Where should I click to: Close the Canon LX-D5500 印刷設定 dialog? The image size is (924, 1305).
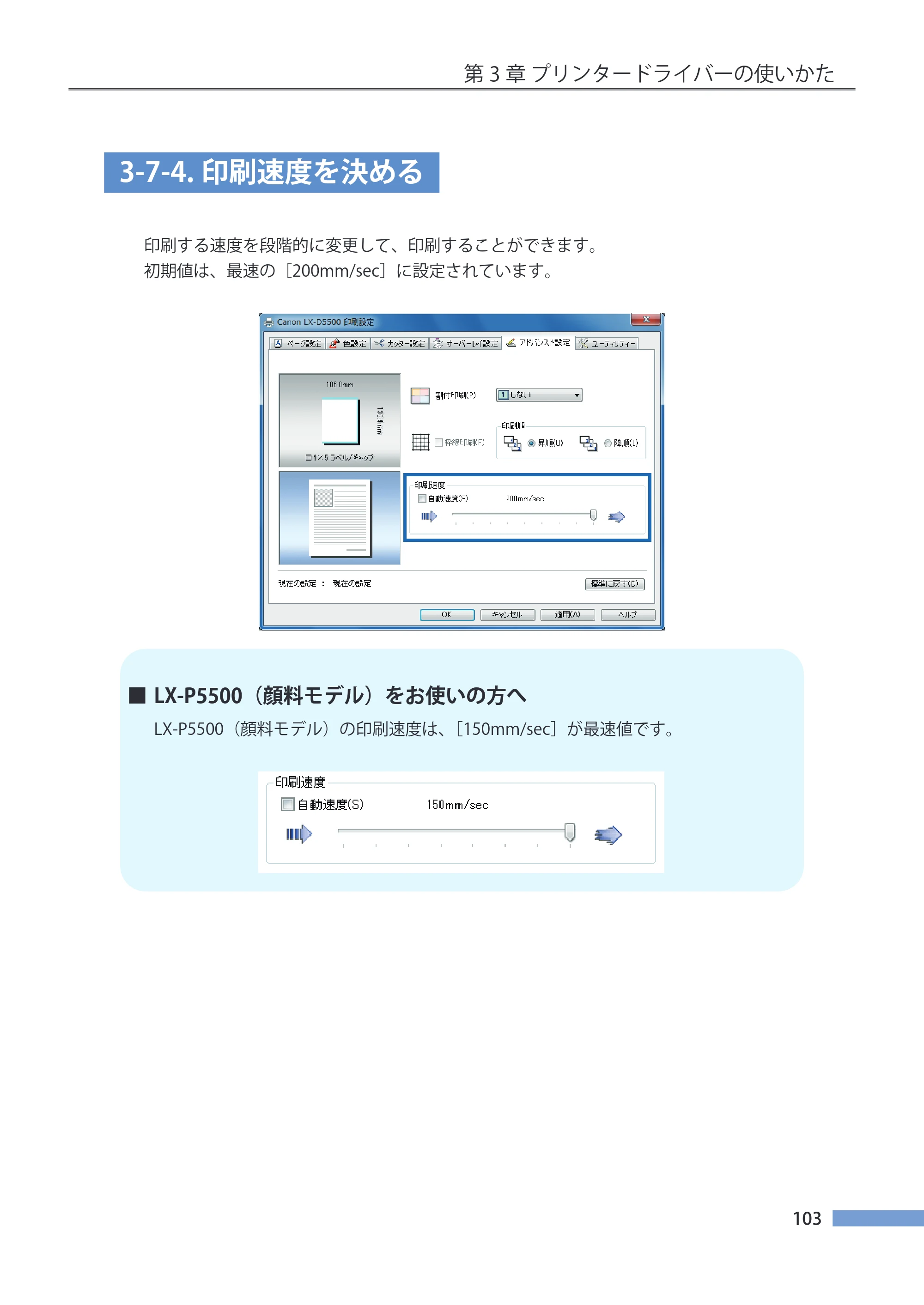coord(646,319)
